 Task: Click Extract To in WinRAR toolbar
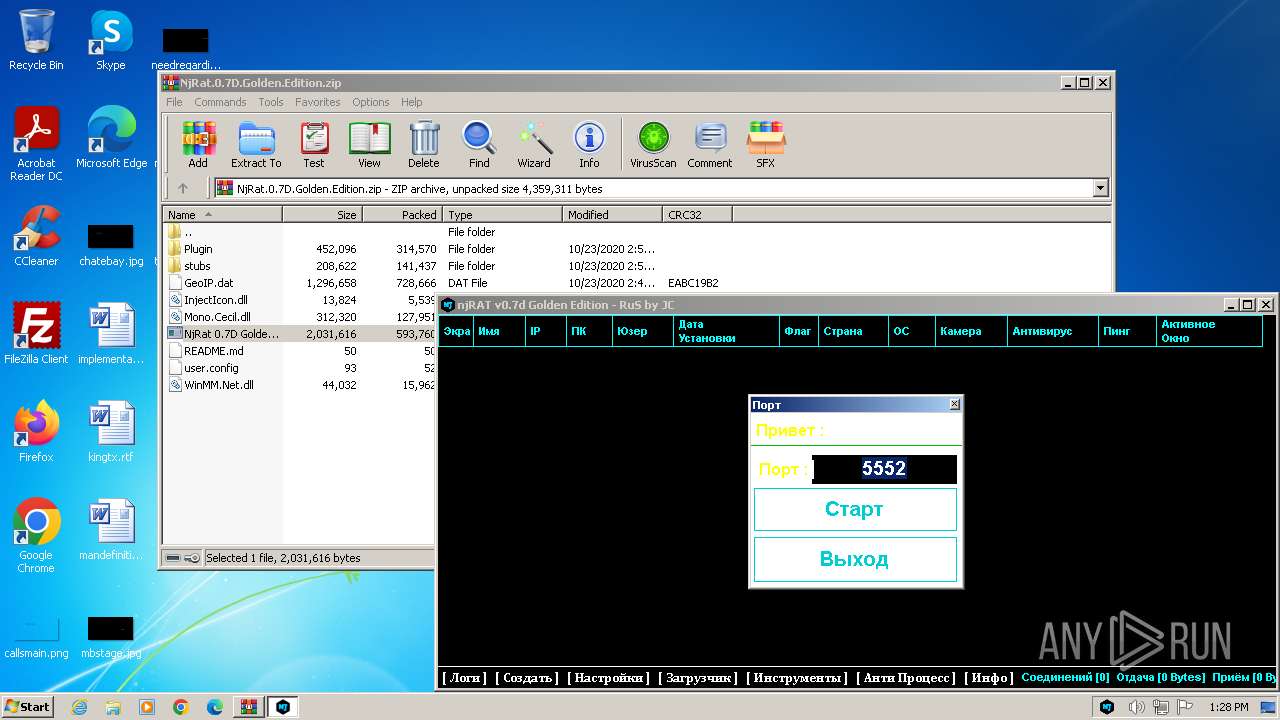pyautogui.click(x=256, y=145)
